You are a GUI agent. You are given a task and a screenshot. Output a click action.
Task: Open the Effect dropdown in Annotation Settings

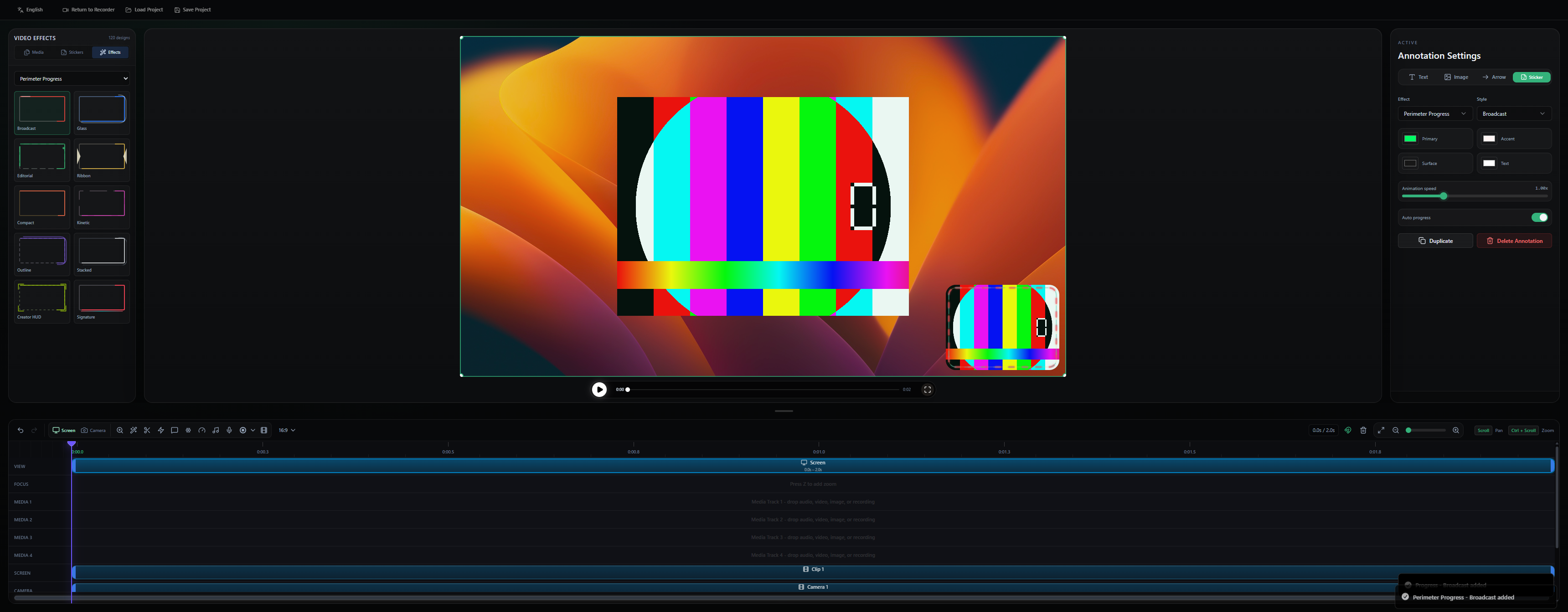pyautogui.click(x=1435, y=114)
